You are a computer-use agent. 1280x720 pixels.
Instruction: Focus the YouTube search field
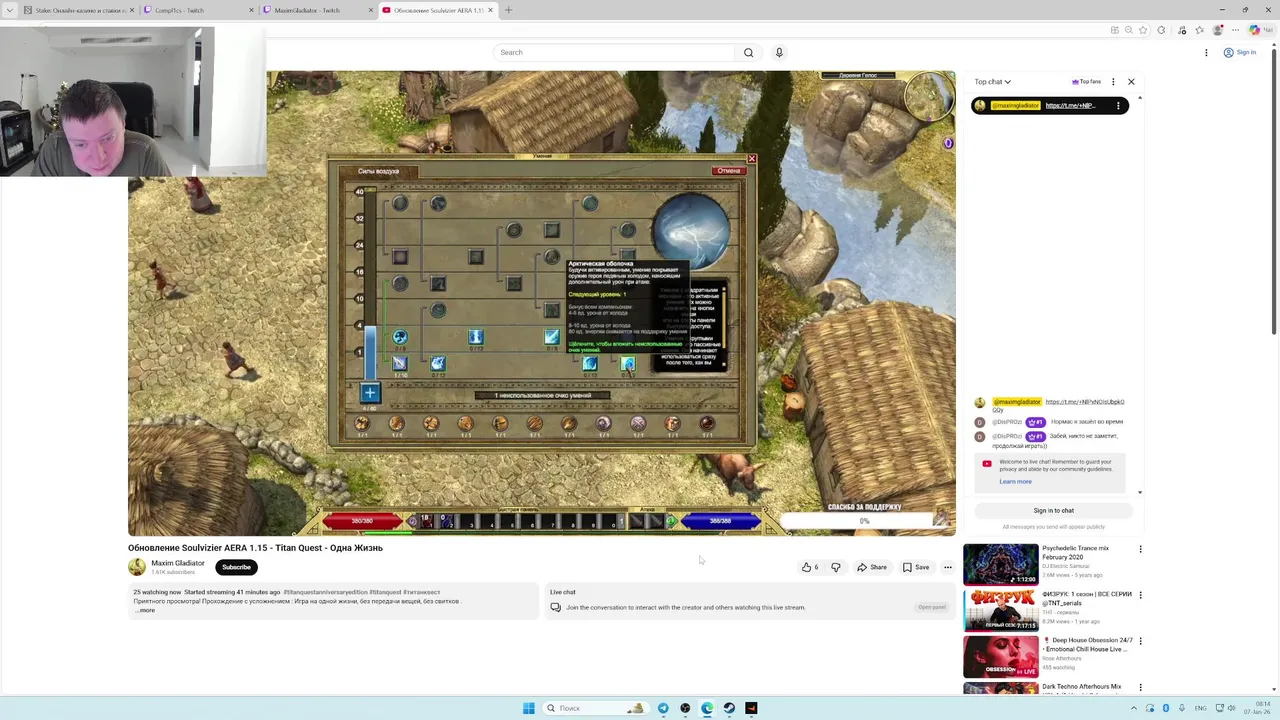[612, 52]
